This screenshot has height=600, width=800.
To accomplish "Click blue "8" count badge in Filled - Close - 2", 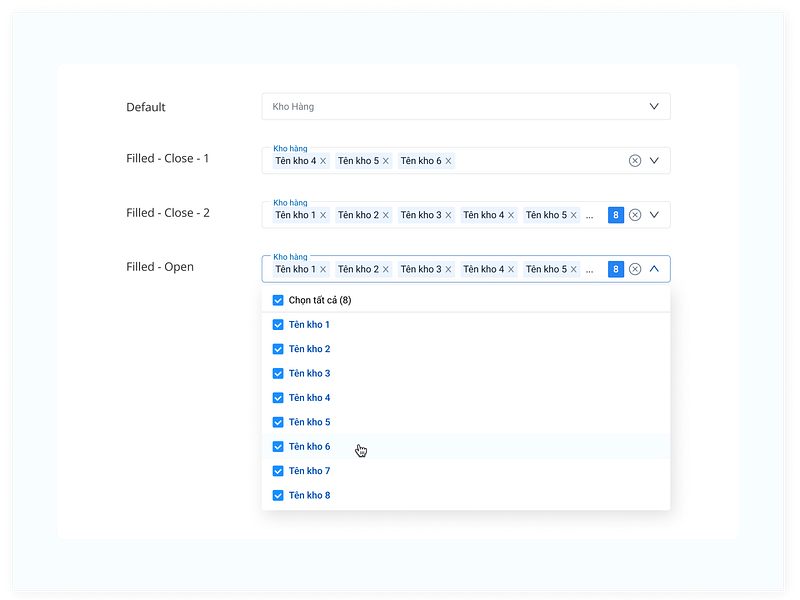I will (x=616, y=215).
